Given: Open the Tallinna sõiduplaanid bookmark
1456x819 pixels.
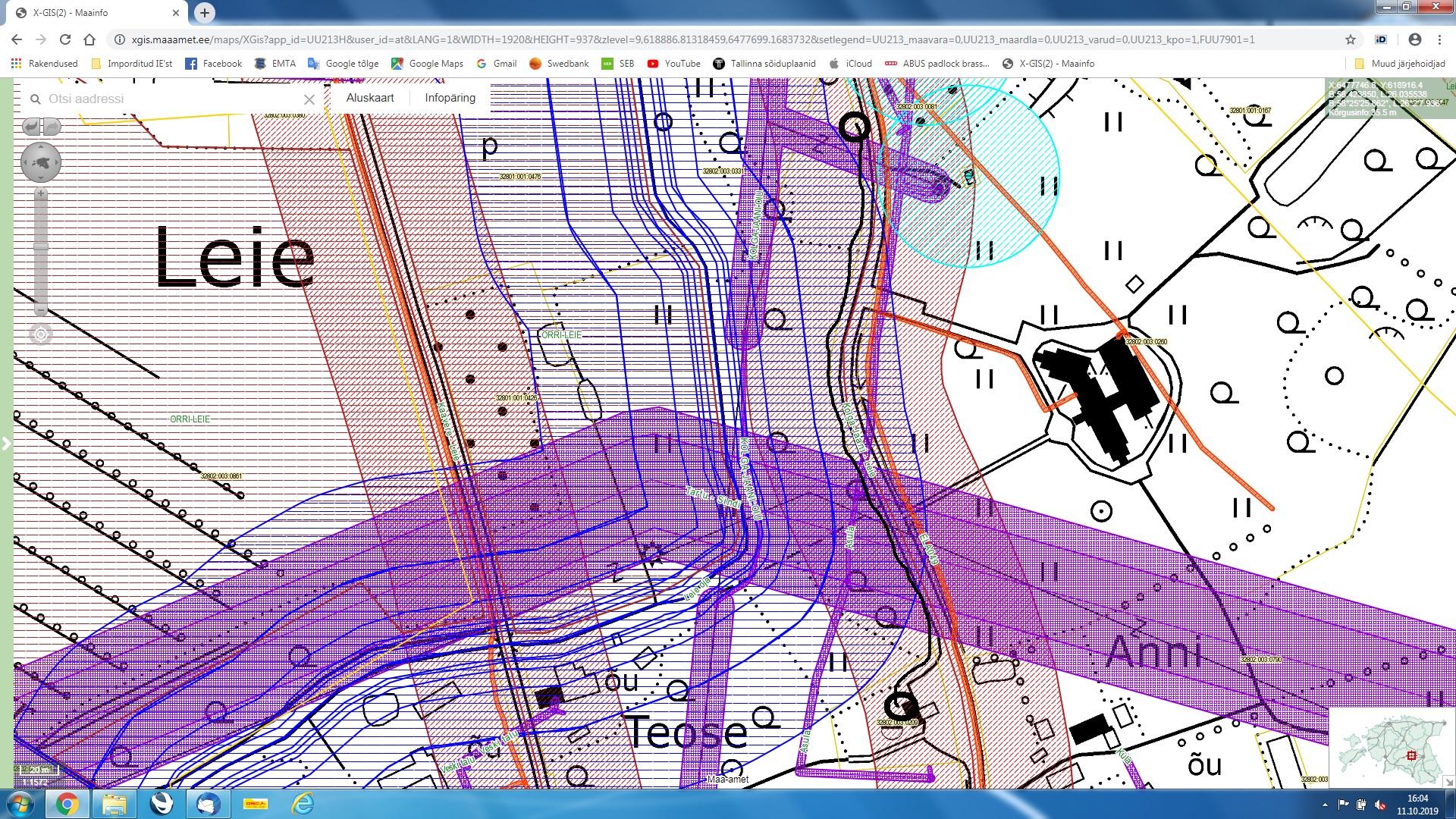Looking at the screenshot, I should coord(764,64).
